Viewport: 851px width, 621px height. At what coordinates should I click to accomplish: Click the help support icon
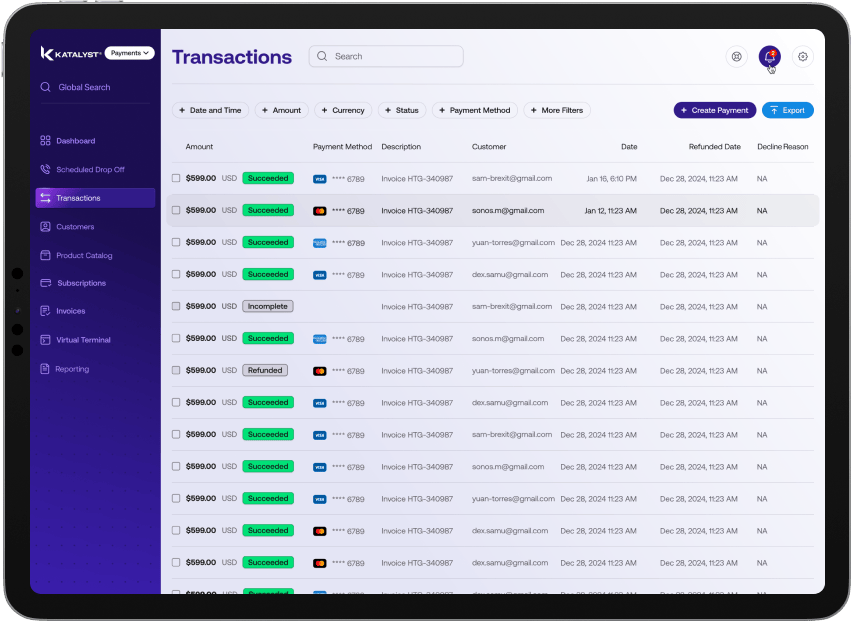click(x=736, y=57)
